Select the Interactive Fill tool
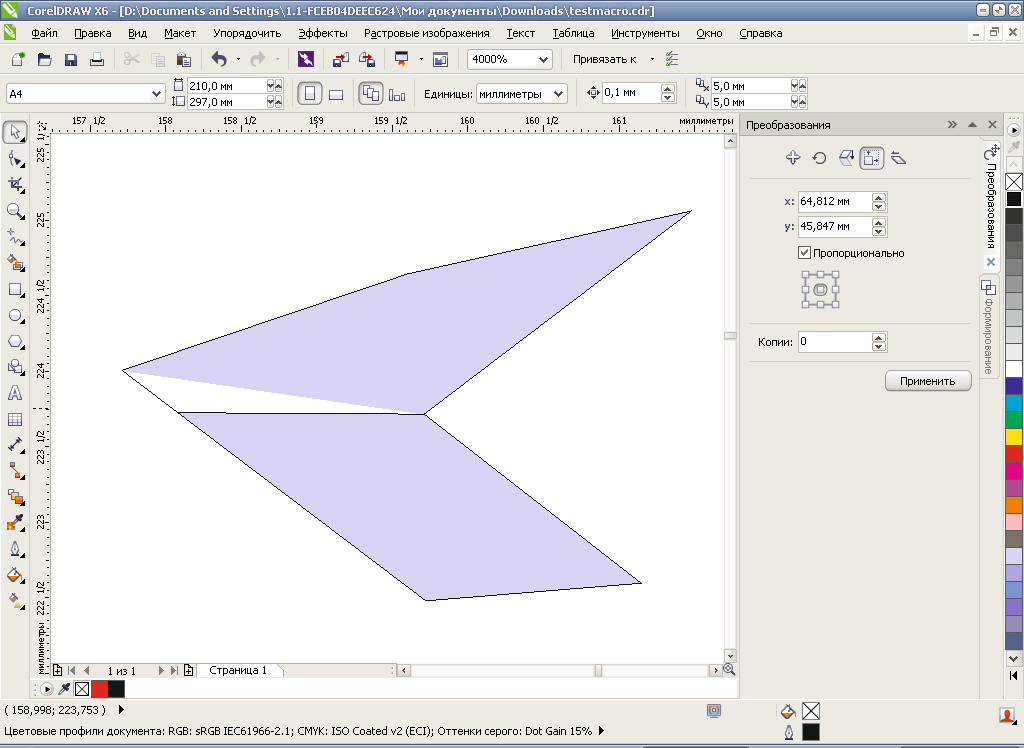Image resolution: width=1024 pixels, height=748 pixels. 15,601
